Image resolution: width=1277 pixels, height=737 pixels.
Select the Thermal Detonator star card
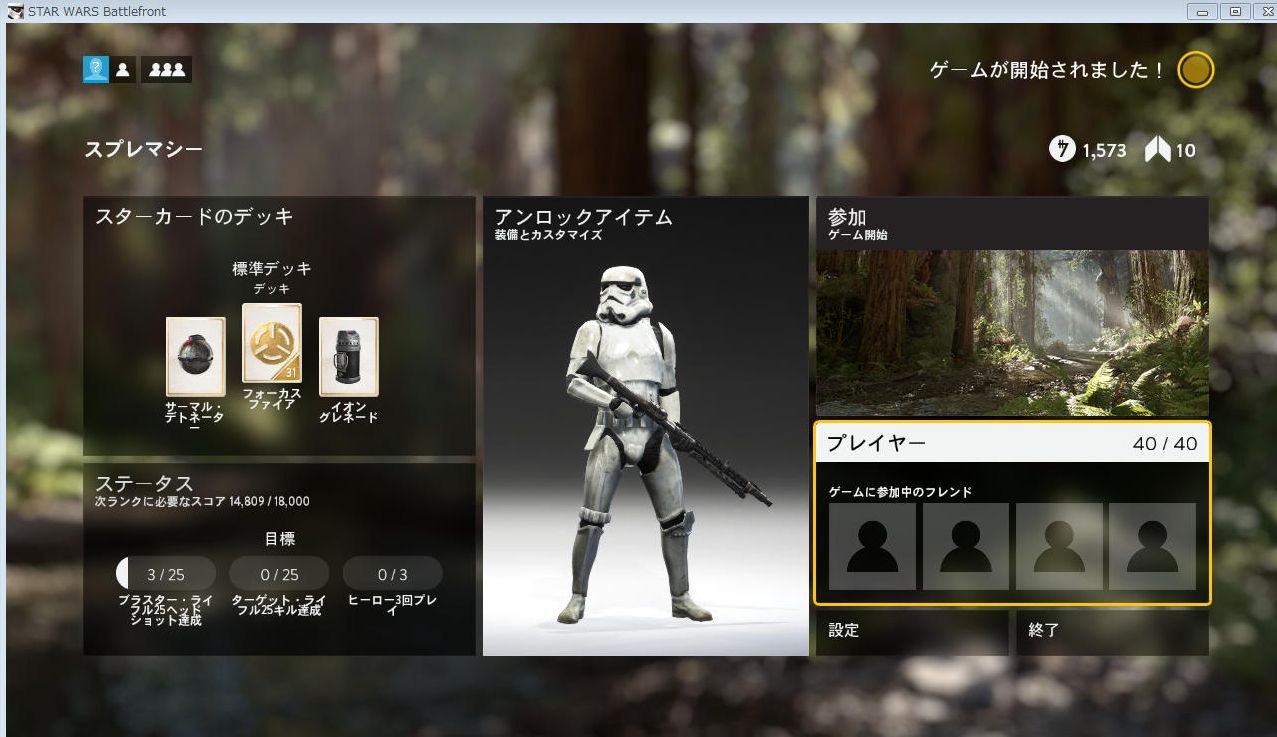pyautogui.click(x=195, y=356)
